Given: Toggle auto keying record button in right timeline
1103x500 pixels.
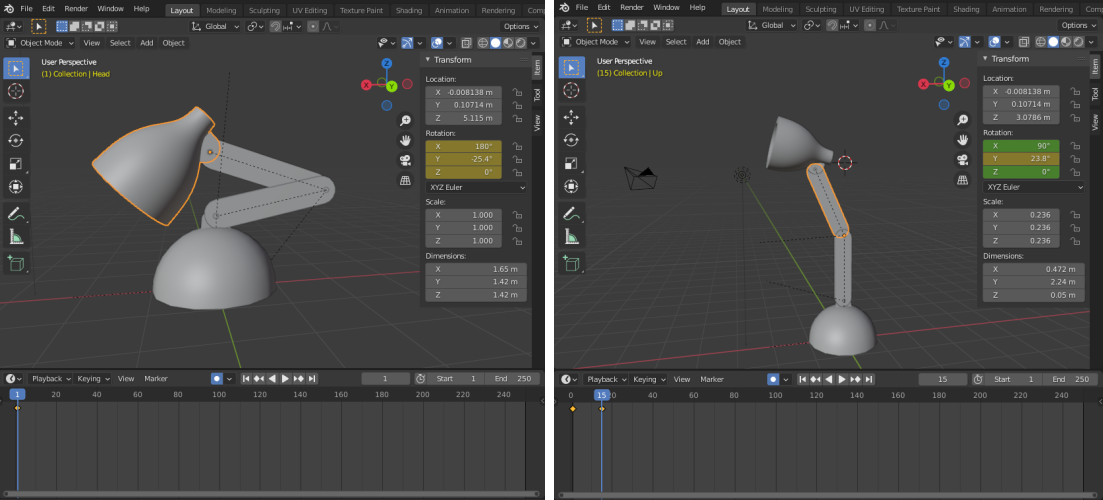Looking at the screenshot, I should pos(773,379).
